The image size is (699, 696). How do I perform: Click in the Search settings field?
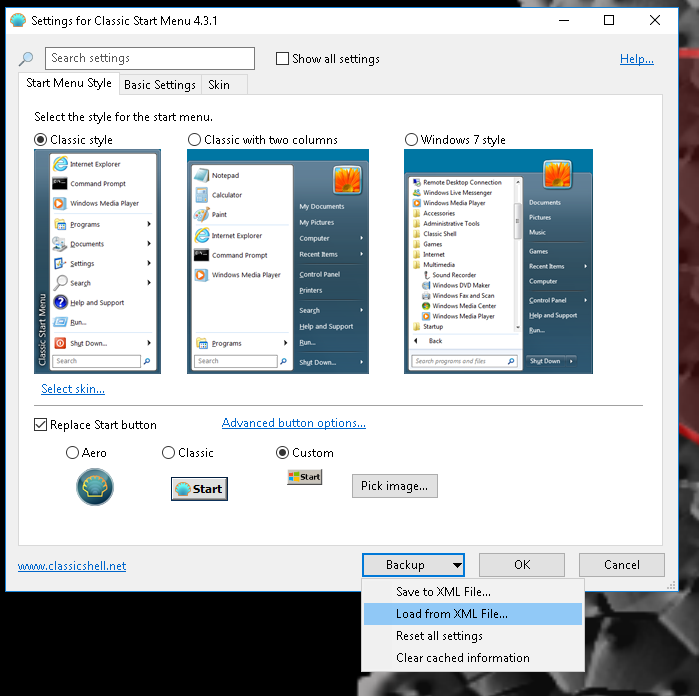click(150, 58)
